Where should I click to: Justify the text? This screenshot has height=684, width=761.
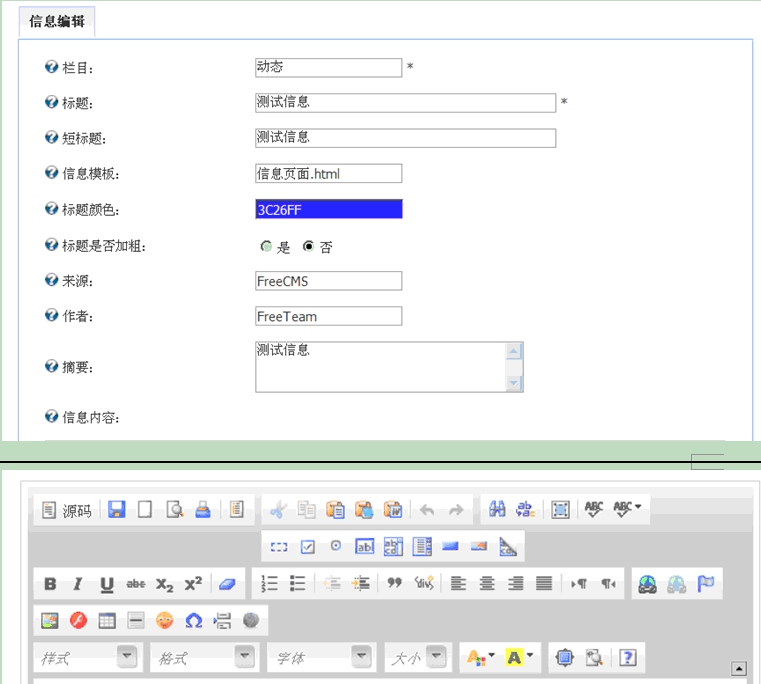point(544,583)
